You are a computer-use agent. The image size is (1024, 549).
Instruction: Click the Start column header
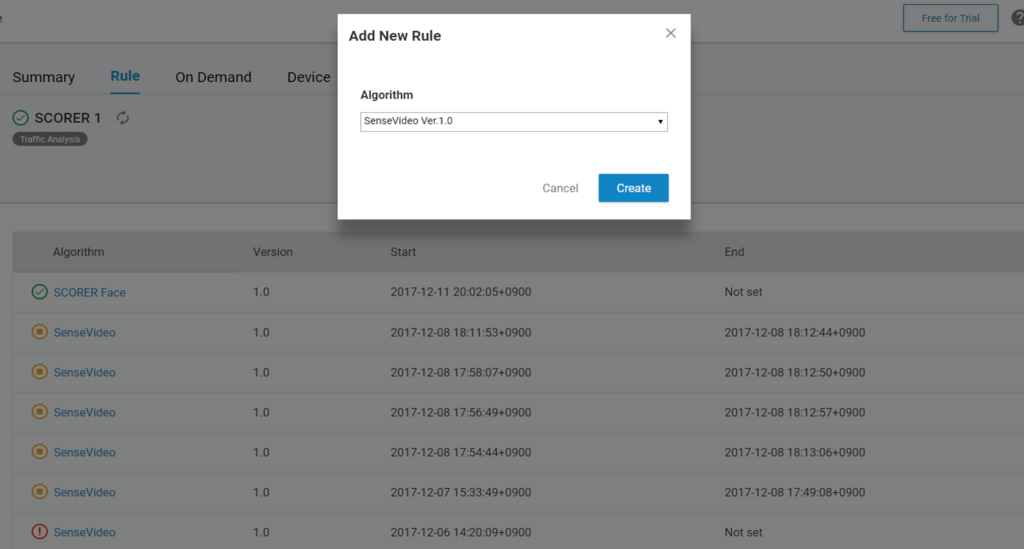pos(403,252)
